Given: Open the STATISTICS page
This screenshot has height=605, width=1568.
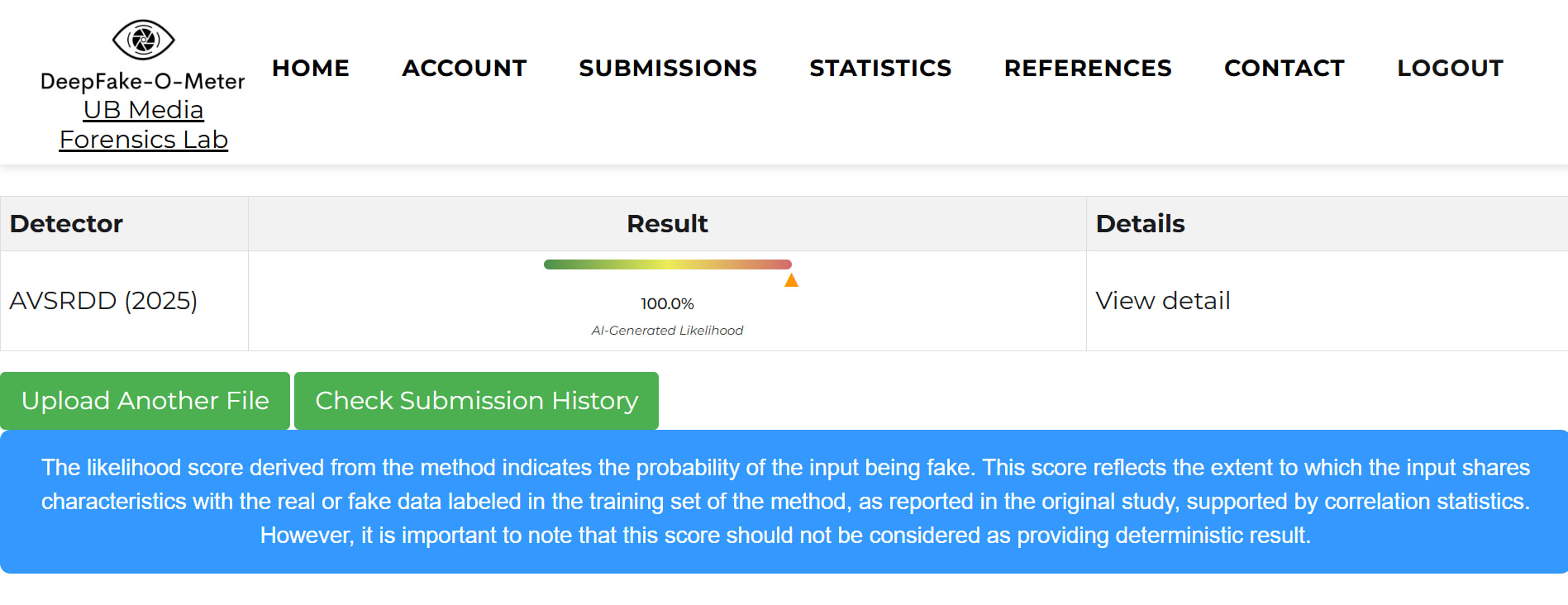Looking at the screenshot, I should (x=880, y=68).
